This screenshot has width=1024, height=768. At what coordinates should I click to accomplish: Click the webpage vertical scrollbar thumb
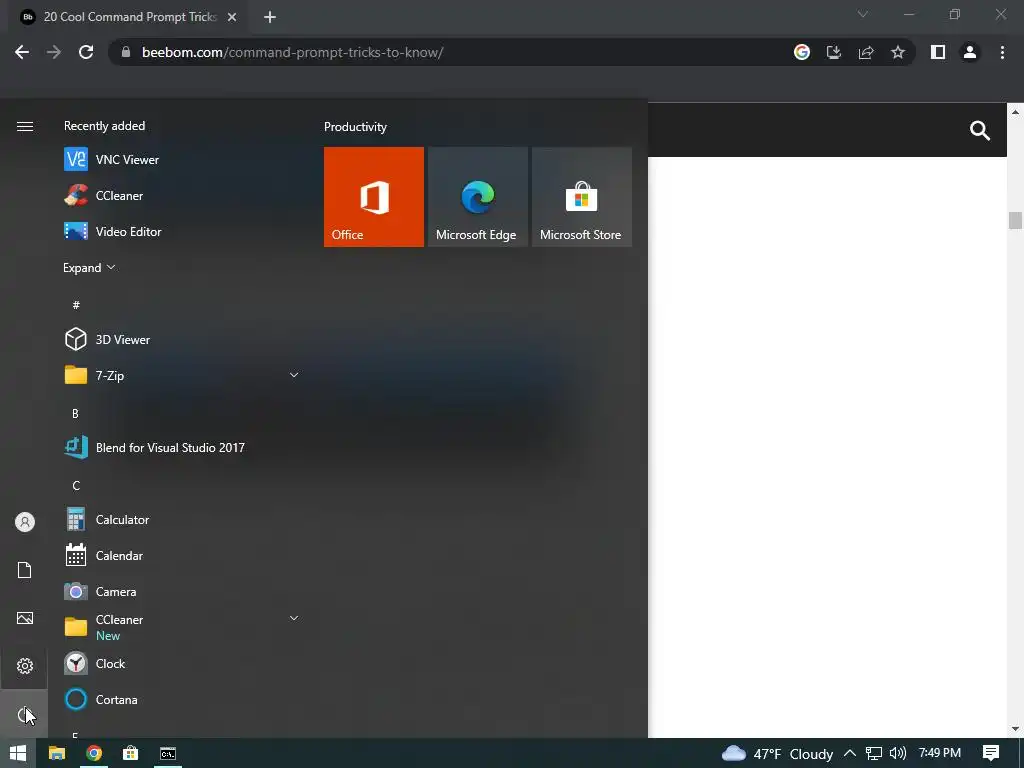pyautogui.click(x=1015, y=220)
